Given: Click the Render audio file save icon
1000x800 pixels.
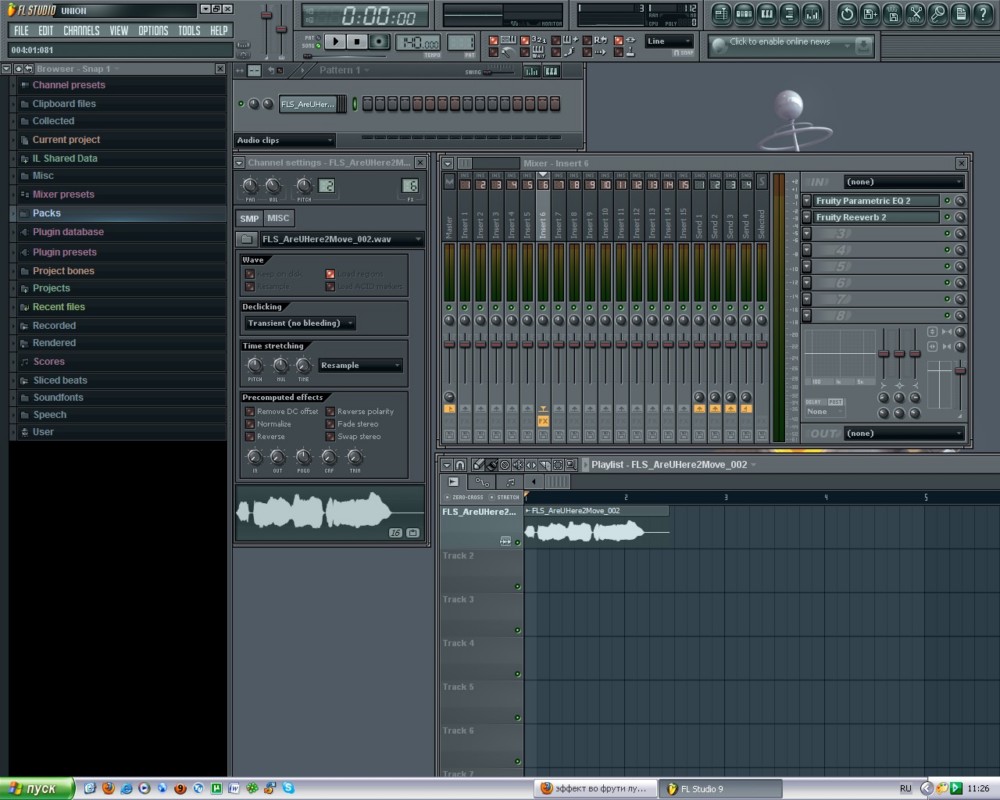Looking at the screenshot, I should pyautogui.click(x=893, y=14).
